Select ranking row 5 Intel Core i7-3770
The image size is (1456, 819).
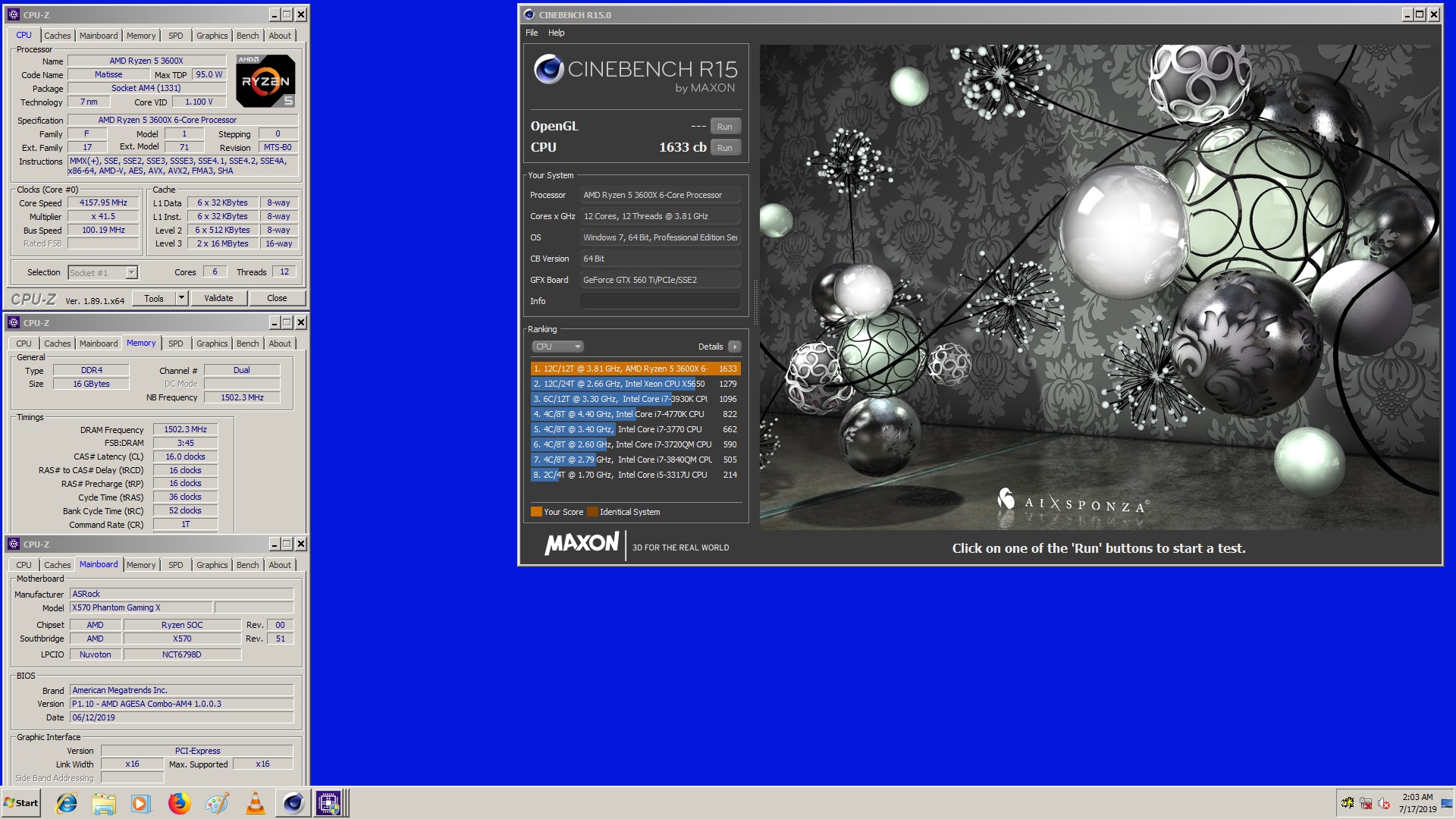point(635,429)
